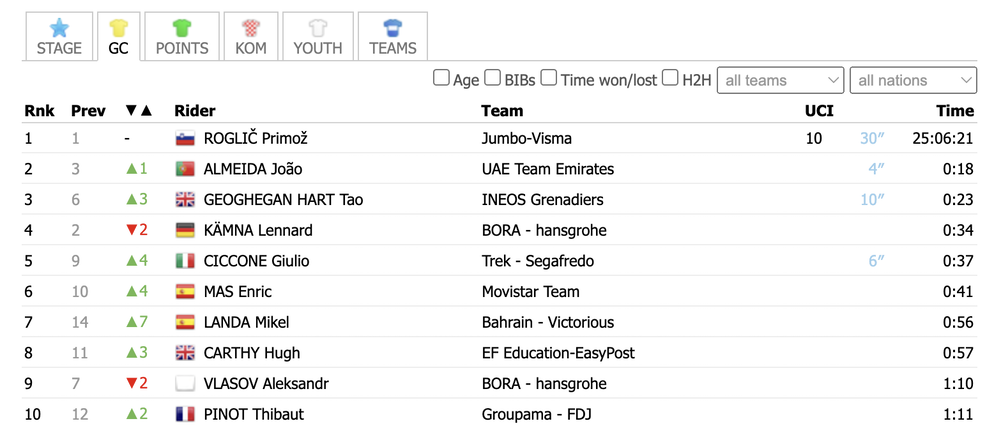Sort by the up/down arrows column header
This screenshot has height=428, width=1000.
tap(139, 111)
